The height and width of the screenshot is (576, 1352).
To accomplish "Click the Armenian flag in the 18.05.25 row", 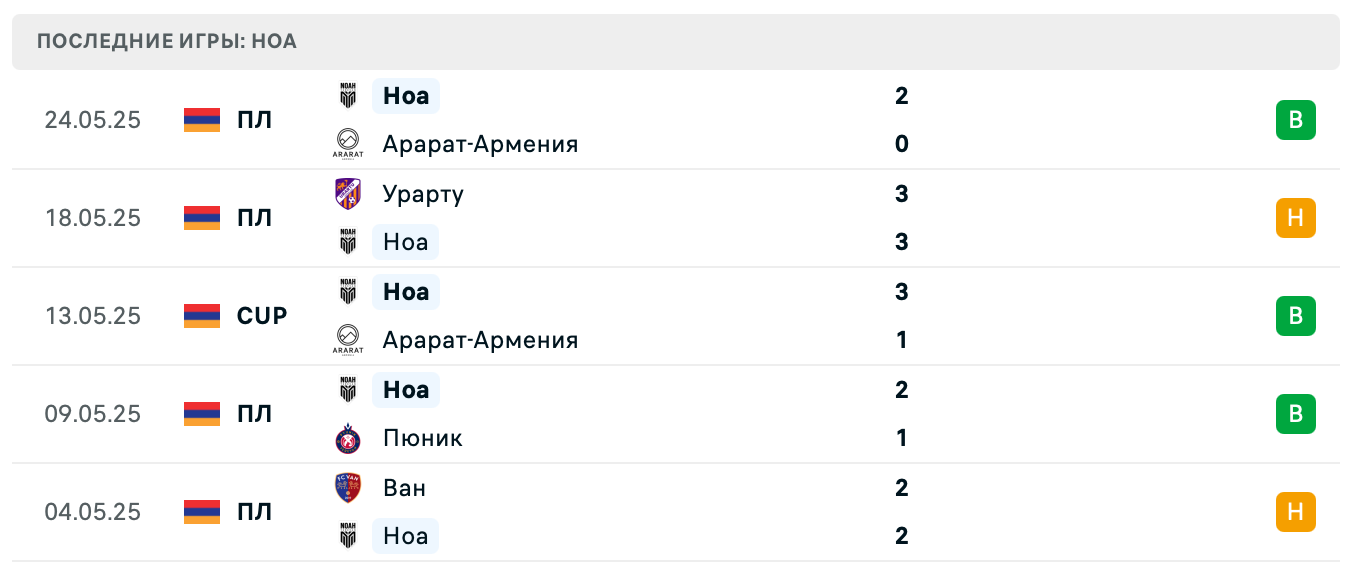I will (x=201, y=217).
